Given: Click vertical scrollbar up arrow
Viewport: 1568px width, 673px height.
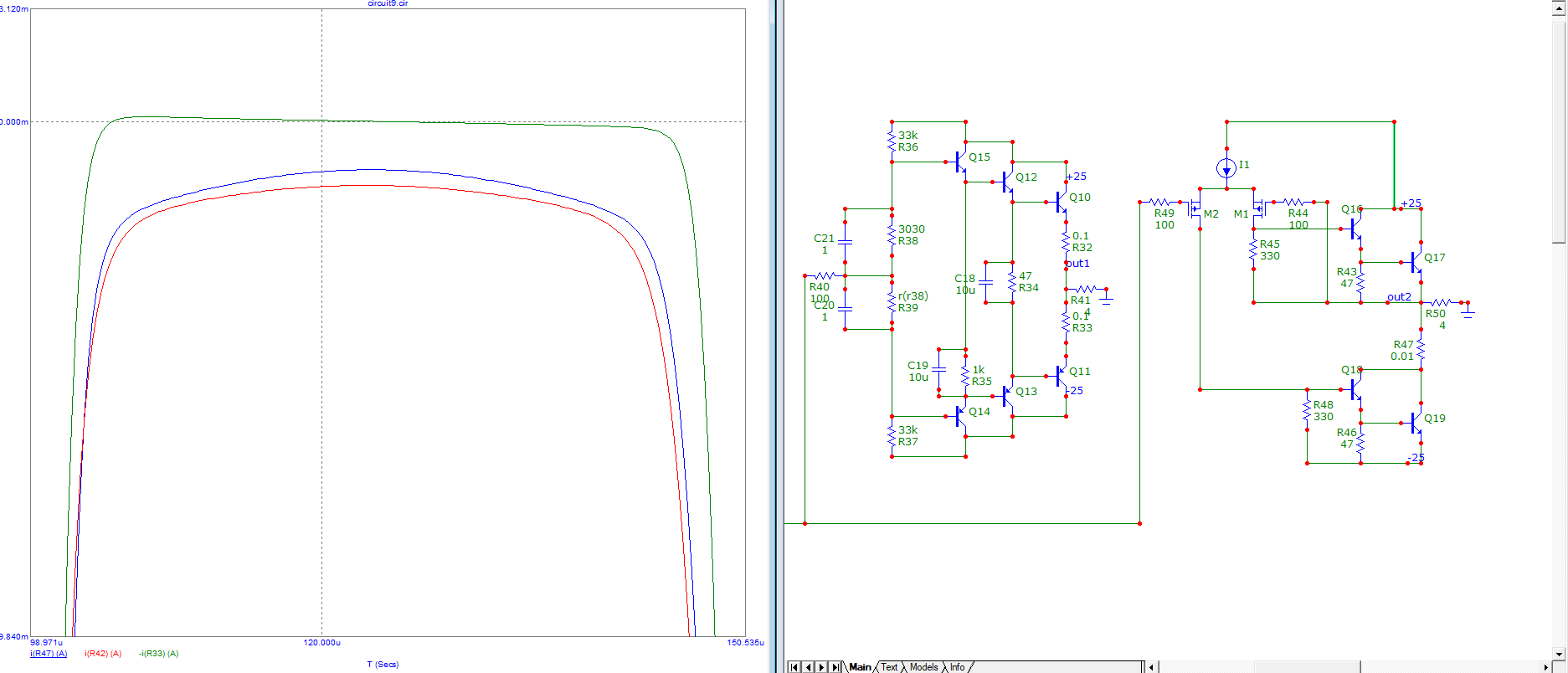Looking at the screenshot, I should pyautogui.click(x=1560, y=6).
